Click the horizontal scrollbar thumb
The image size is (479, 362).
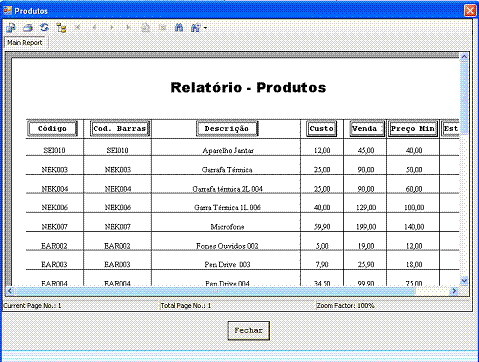[215, 291]
